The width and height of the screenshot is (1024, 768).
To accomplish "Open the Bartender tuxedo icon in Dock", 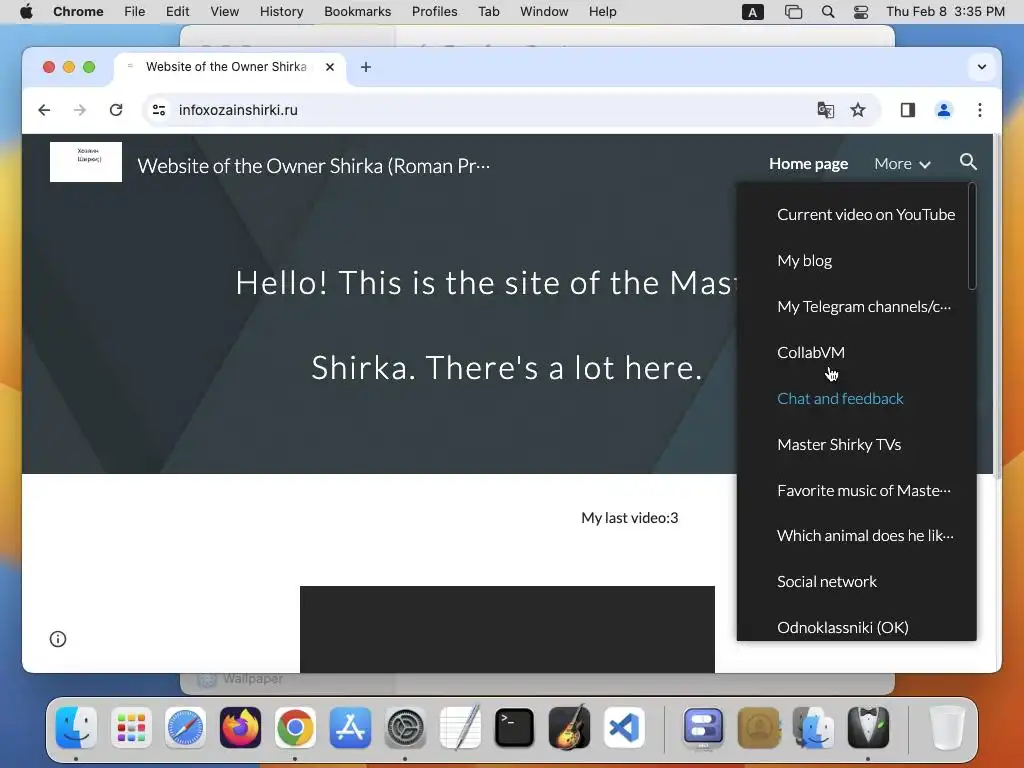I will click(x=868, y=727).
